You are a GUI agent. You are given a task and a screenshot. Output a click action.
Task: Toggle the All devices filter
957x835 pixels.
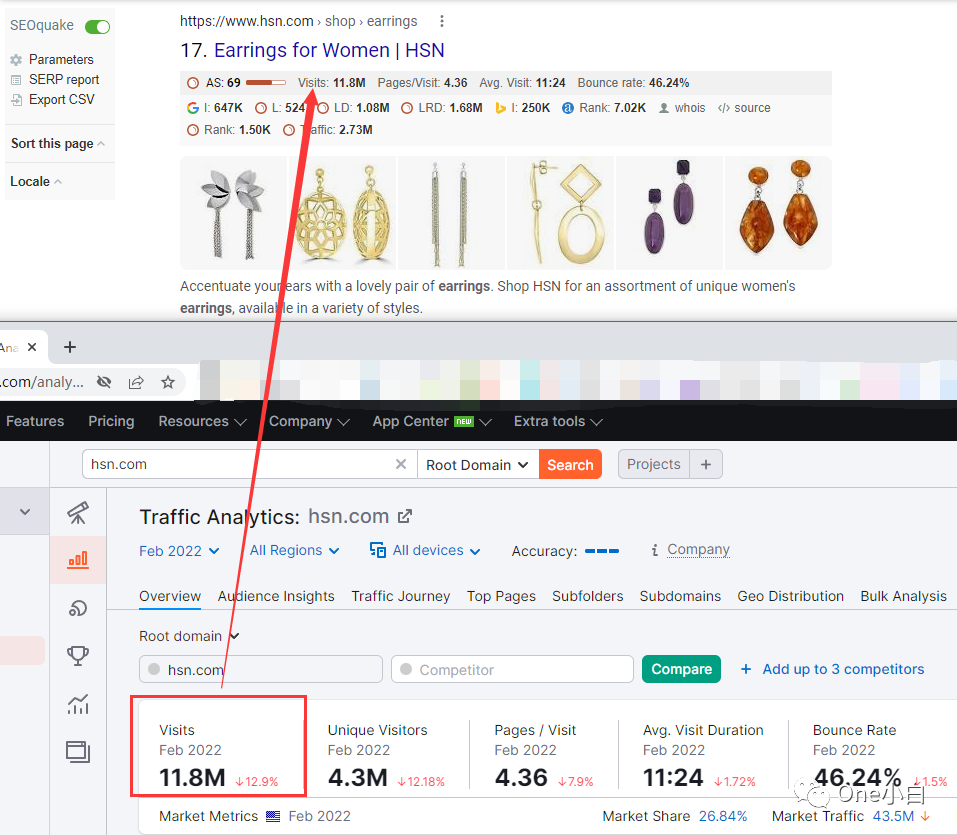coord(424,550)
